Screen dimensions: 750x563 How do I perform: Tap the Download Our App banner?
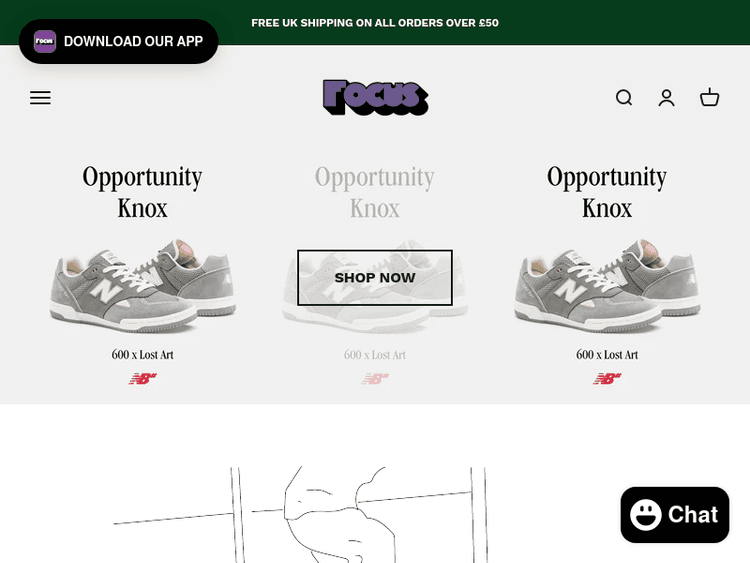tap(119, 42)
